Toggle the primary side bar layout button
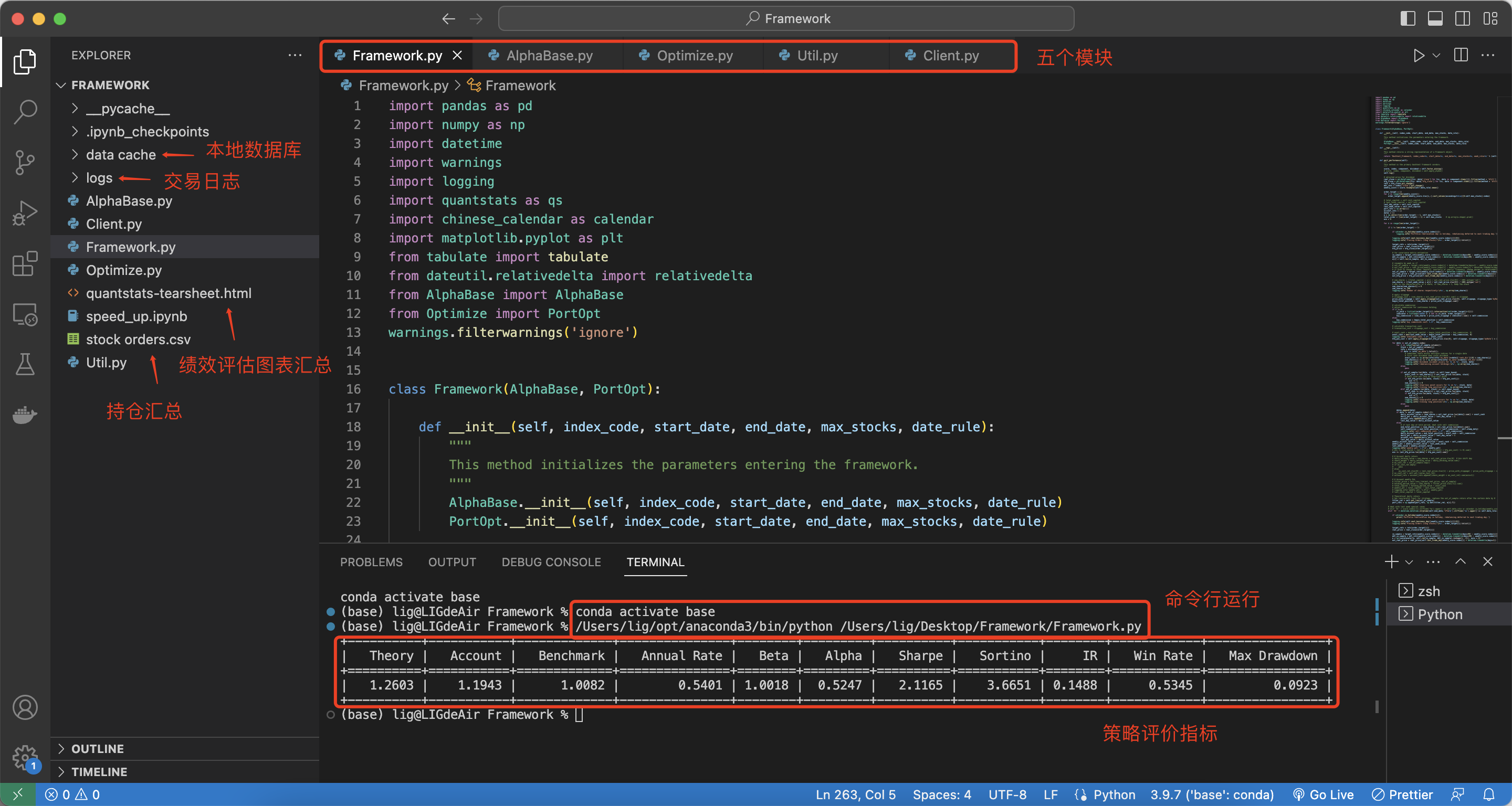This screenshot has height=806, width=1512. (1408, 19)
